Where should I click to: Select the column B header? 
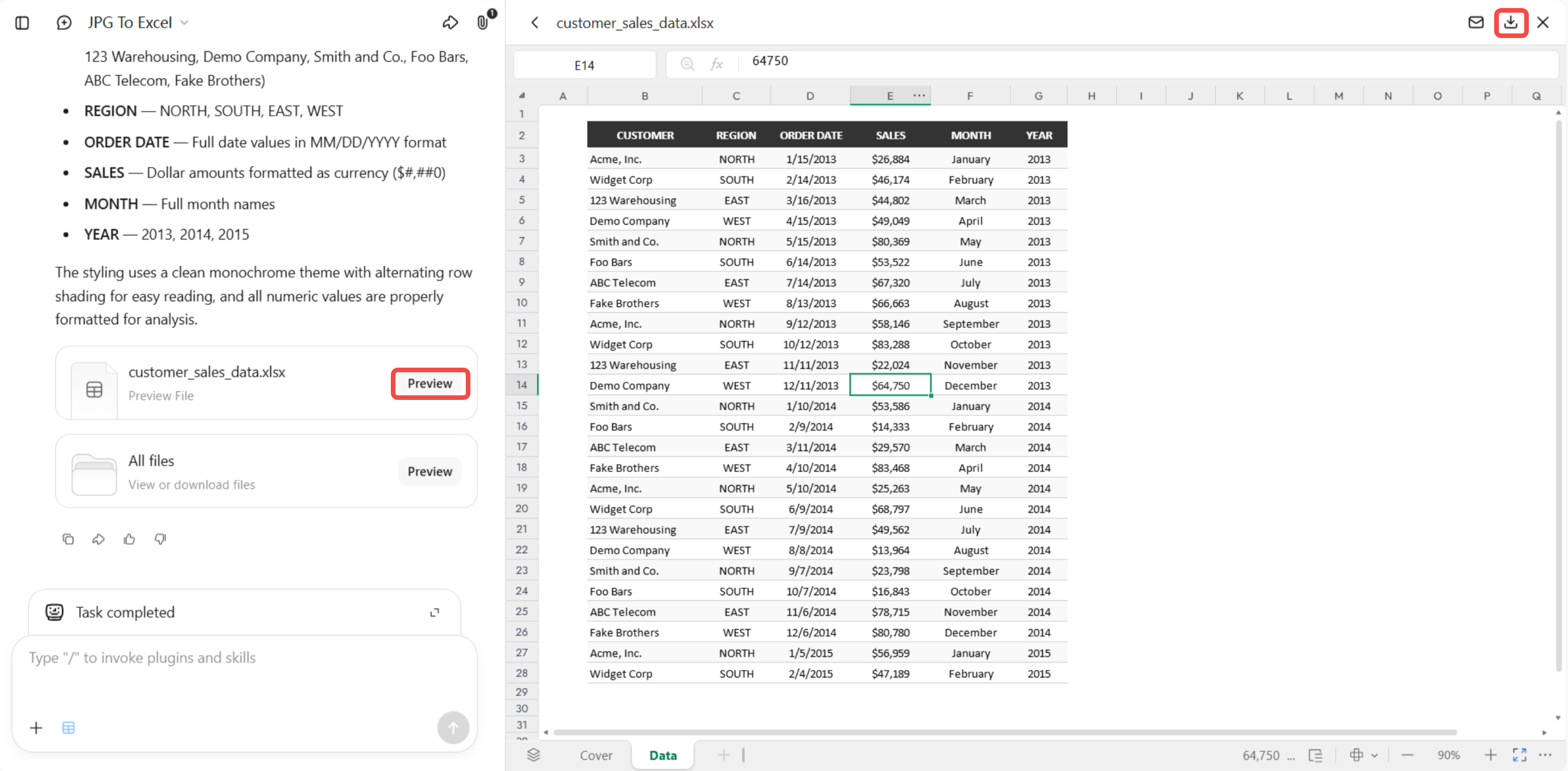[x=644, y=96]
